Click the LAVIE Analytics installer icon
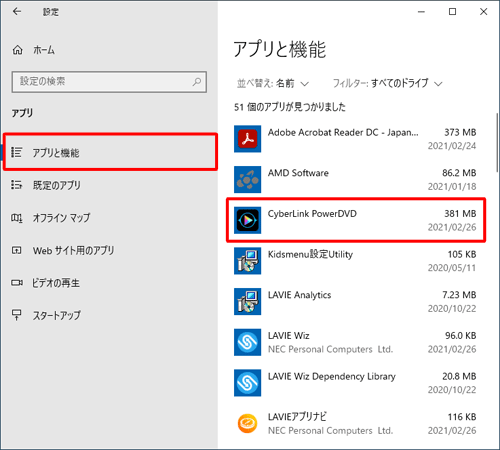Screen dimensions: 500x450 [247, 302]
